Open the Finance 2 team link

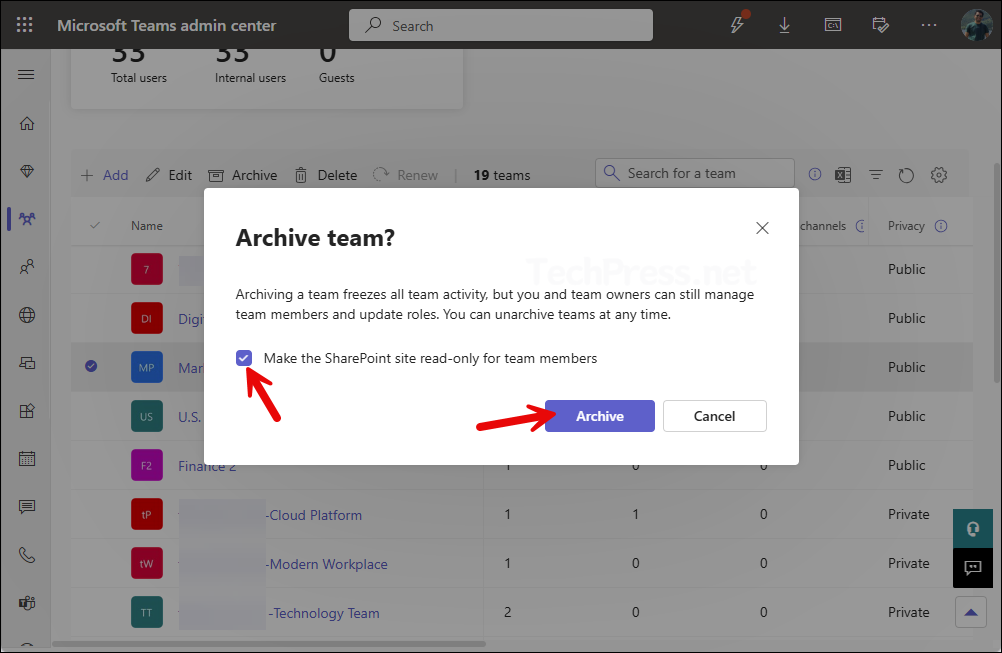click(x=207, y=465)
